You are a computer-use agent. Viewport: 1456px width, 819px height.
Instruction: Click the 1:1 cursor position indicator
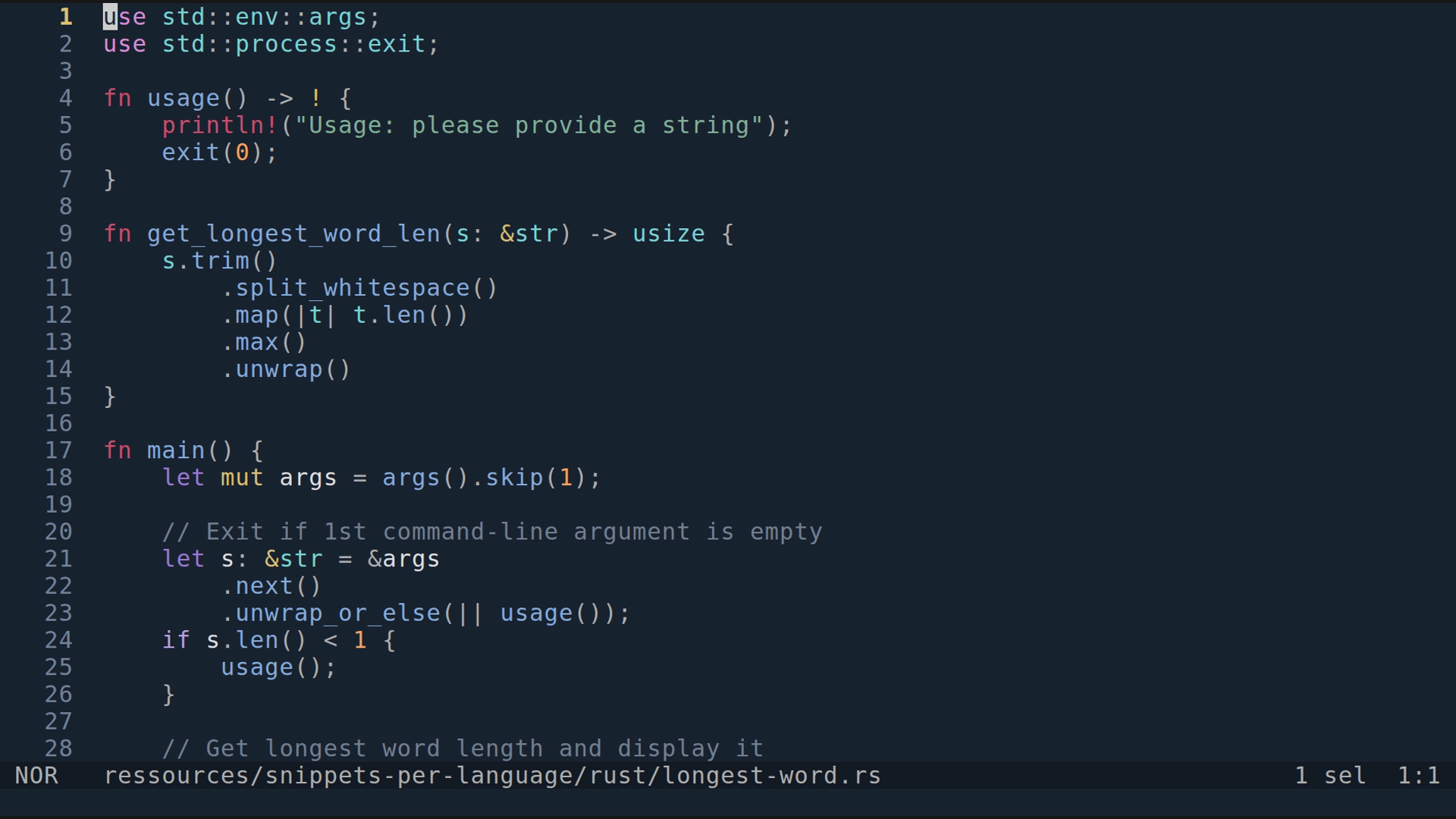pyautogui.click(x=1418, y=776)
